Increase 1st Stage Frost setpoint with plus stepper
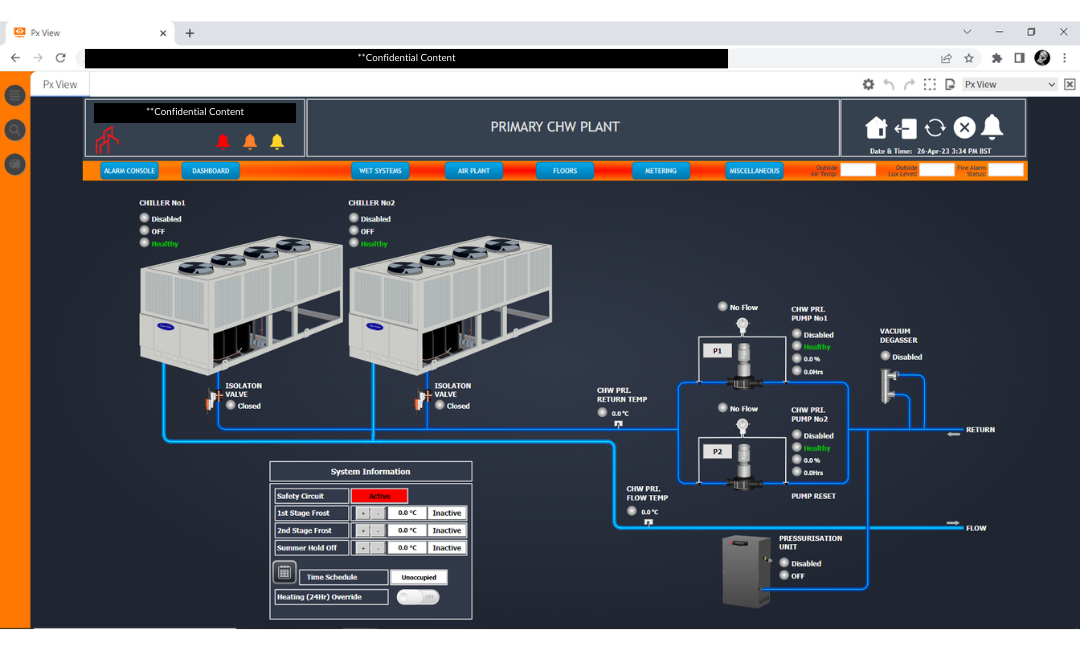Viewport: 1080px width, 650px height. pyautogui.click(x=363, y=513)
